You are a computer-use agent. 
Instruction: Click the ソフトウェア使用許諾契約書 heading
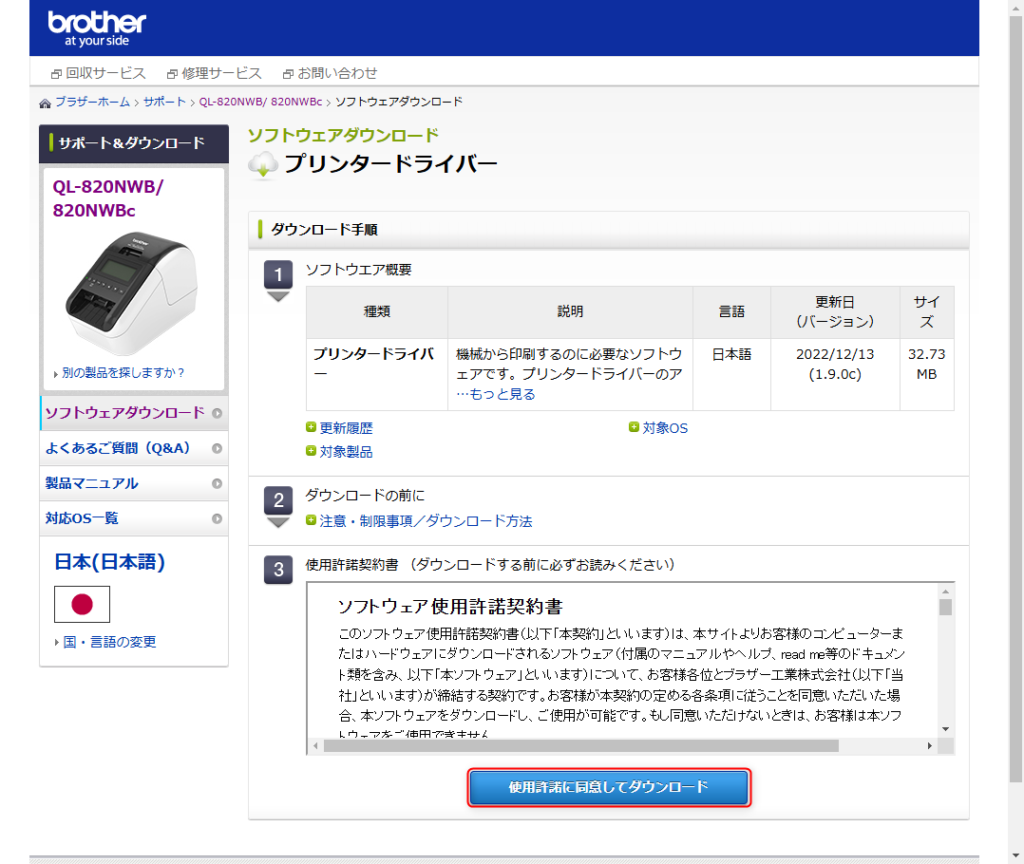(x=450, y=607)
